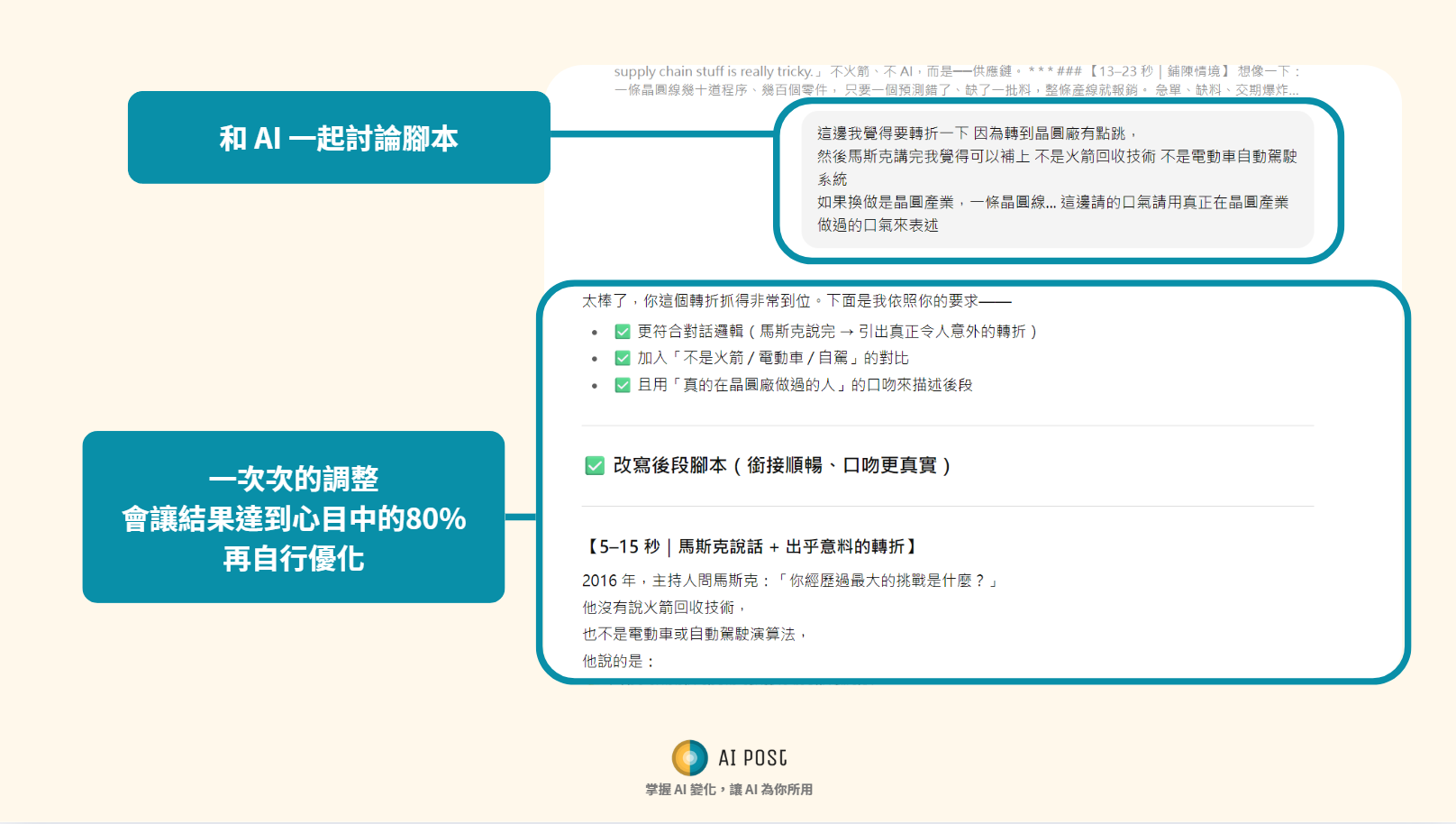This screenshot has width=1456, height=824.
Task: Click the green checkmark beside 且用「真的在晶圓廠
Action: [x=622, y=385]
